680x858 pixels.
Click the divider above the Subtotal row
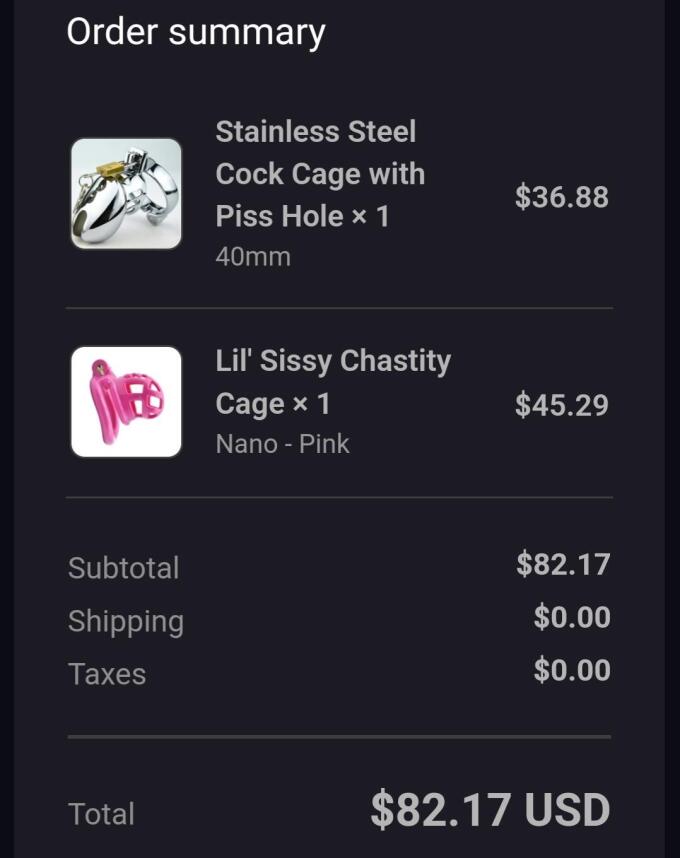pyautogui.click(x=339, y=497)
